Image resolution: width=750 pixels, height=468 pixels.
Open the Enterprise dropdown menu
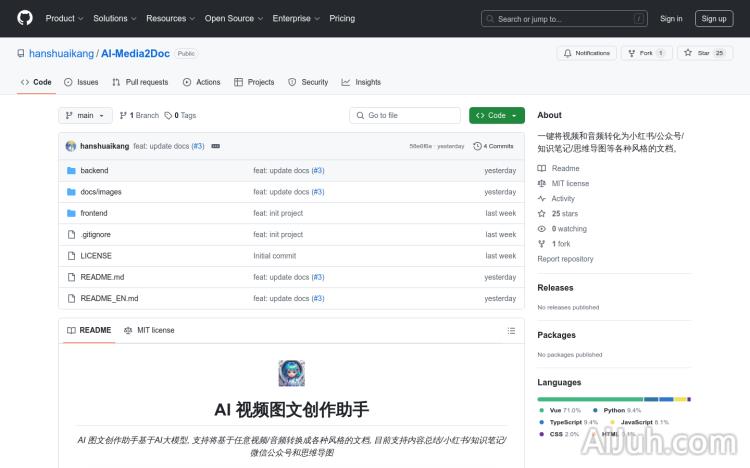coord(296,18)
